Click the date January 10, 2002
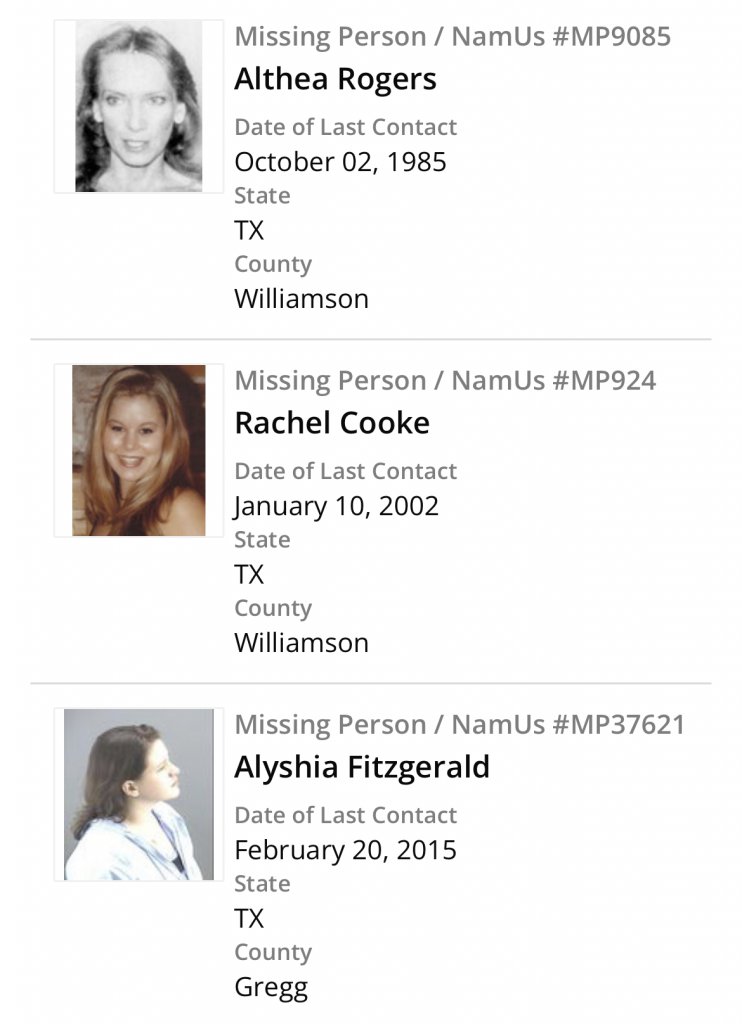Screen dimensions: 742x1024 coord(336,506)
